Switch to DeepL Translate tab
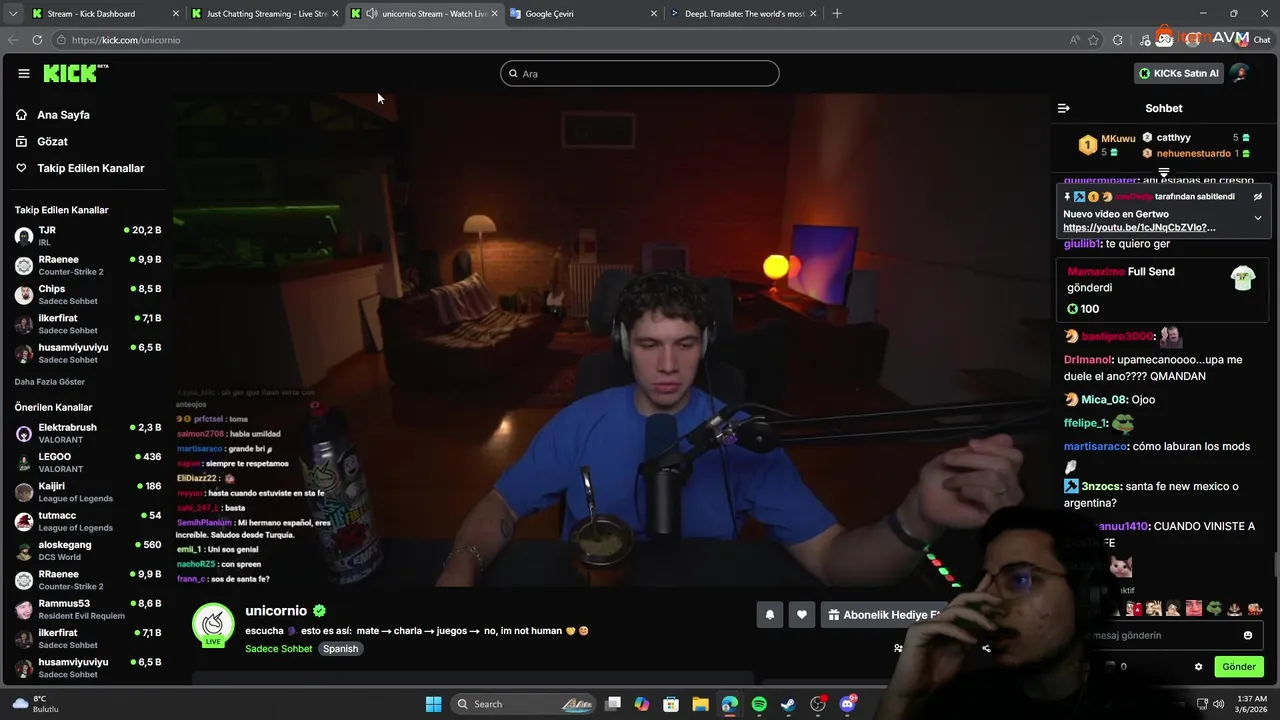 (744, 14)
